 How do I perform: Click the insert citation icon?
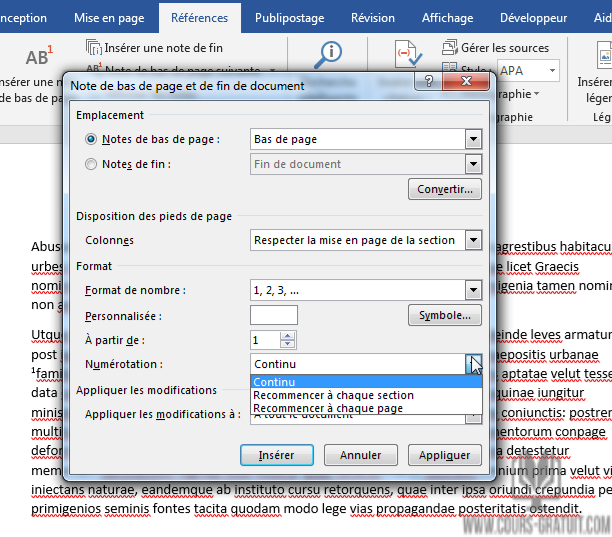point(406,54)
